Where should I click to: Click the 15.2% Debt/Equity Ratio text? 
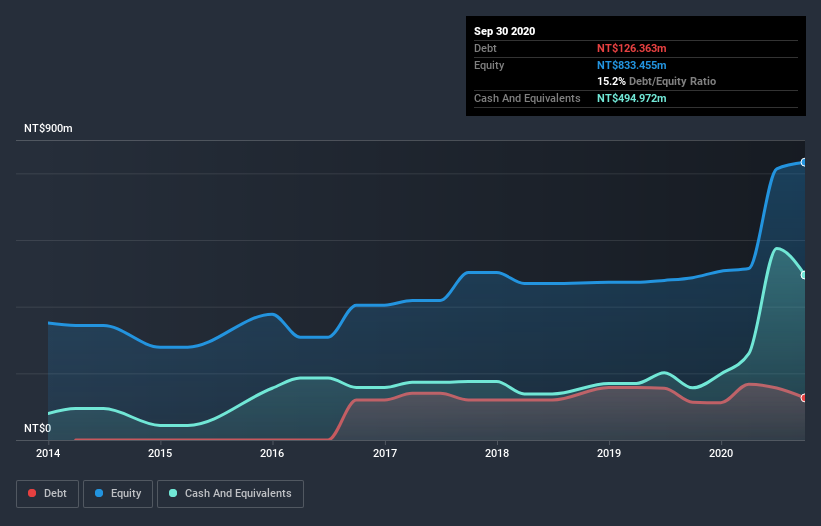(657, 81)
